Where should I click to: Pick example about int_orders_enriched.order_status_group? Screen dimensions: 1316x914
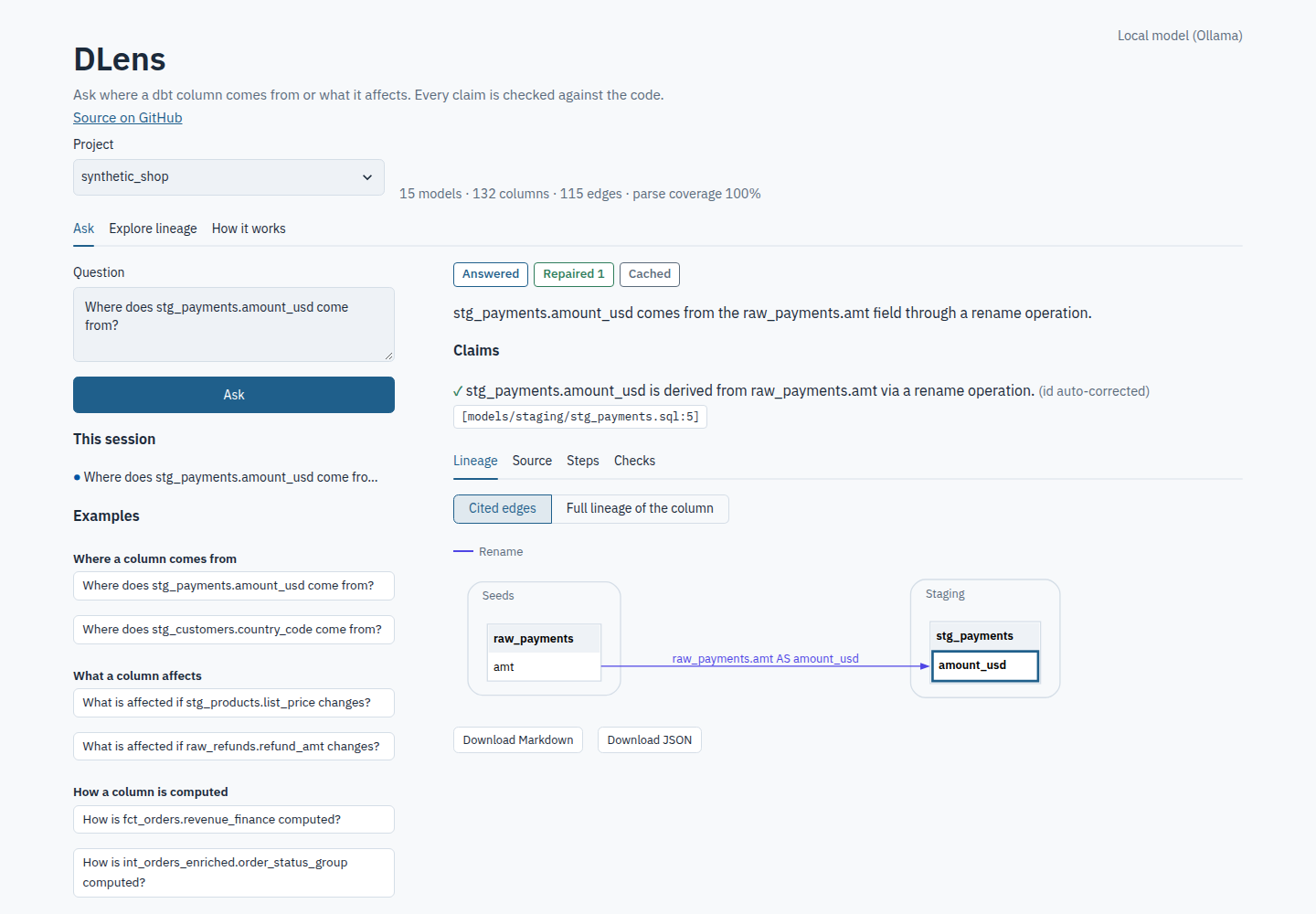[x=234, y=873]
